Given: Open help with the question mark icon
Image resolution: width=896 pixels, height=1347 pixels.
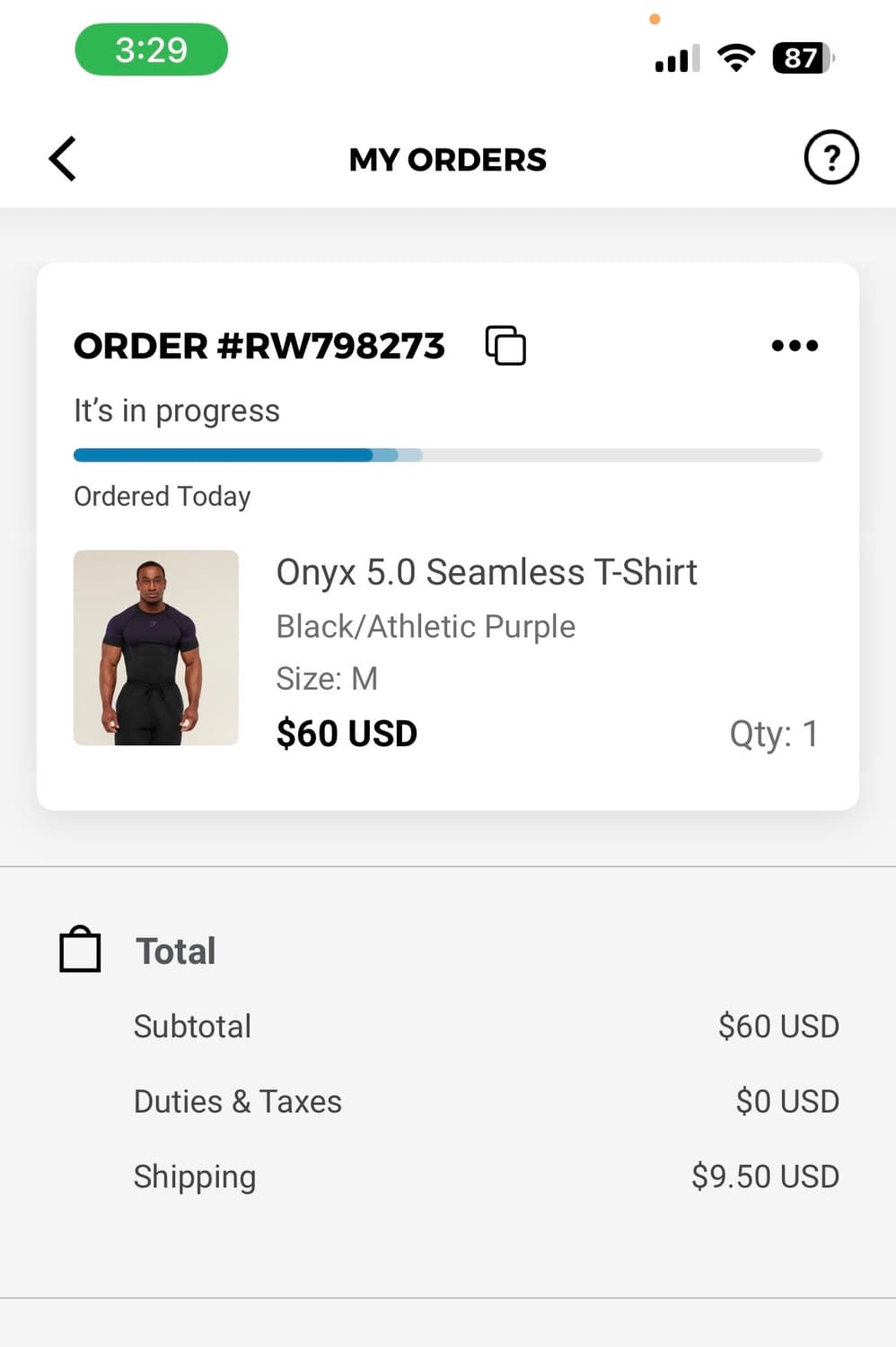Looking at the screenshot, I should 830,158.
